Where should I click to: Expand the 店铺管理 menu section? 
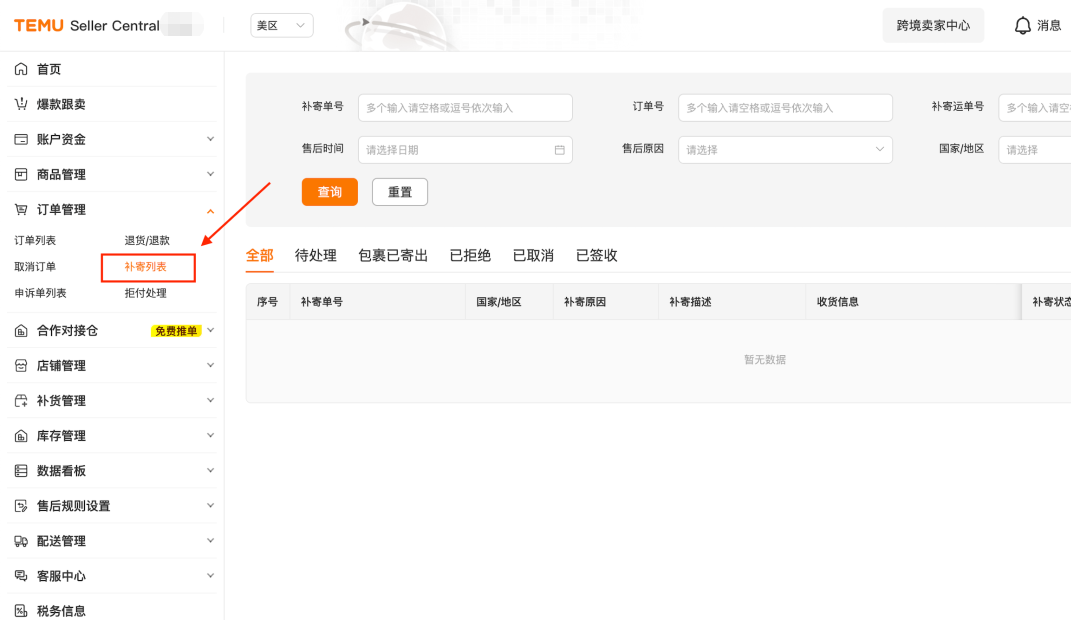click(210, 366)
